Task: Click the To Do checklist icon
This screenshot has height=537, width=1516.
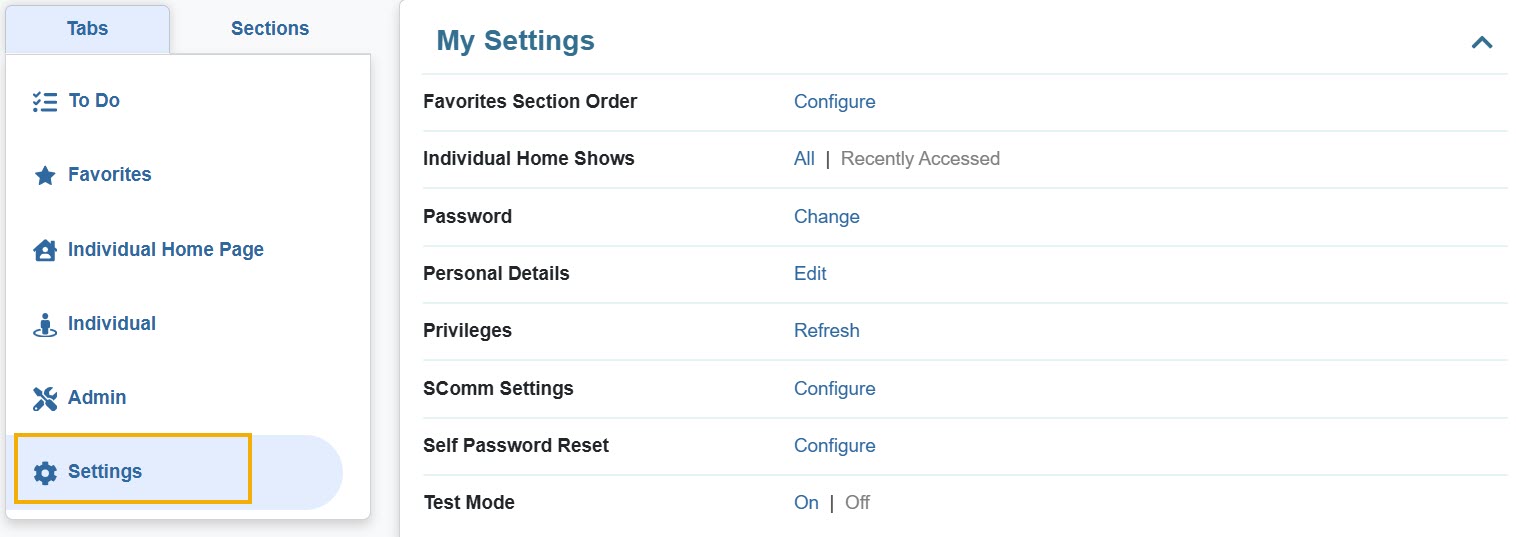Action: coord(44,101)
